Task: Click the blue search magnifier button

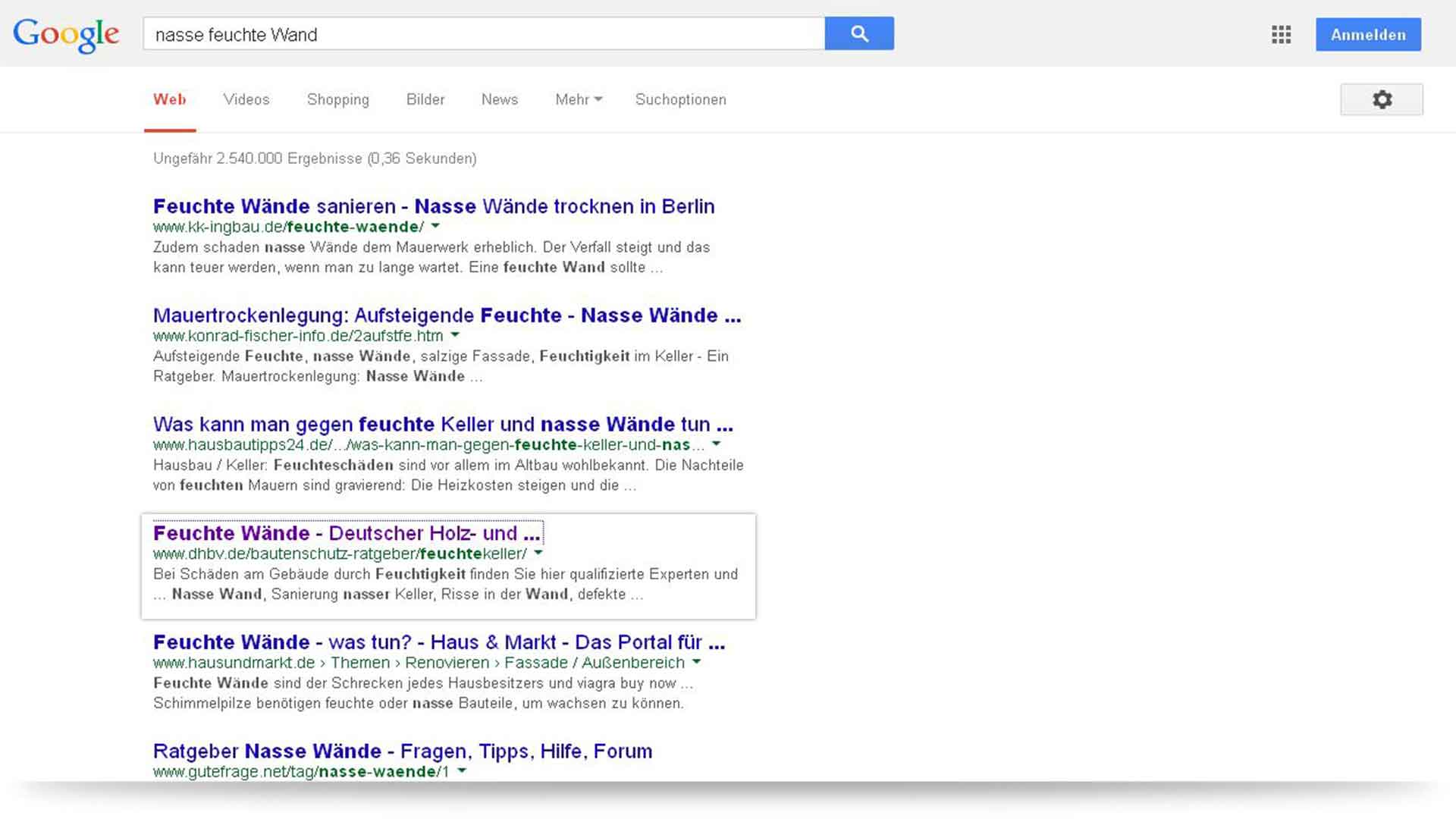Action: pos(859,33)
